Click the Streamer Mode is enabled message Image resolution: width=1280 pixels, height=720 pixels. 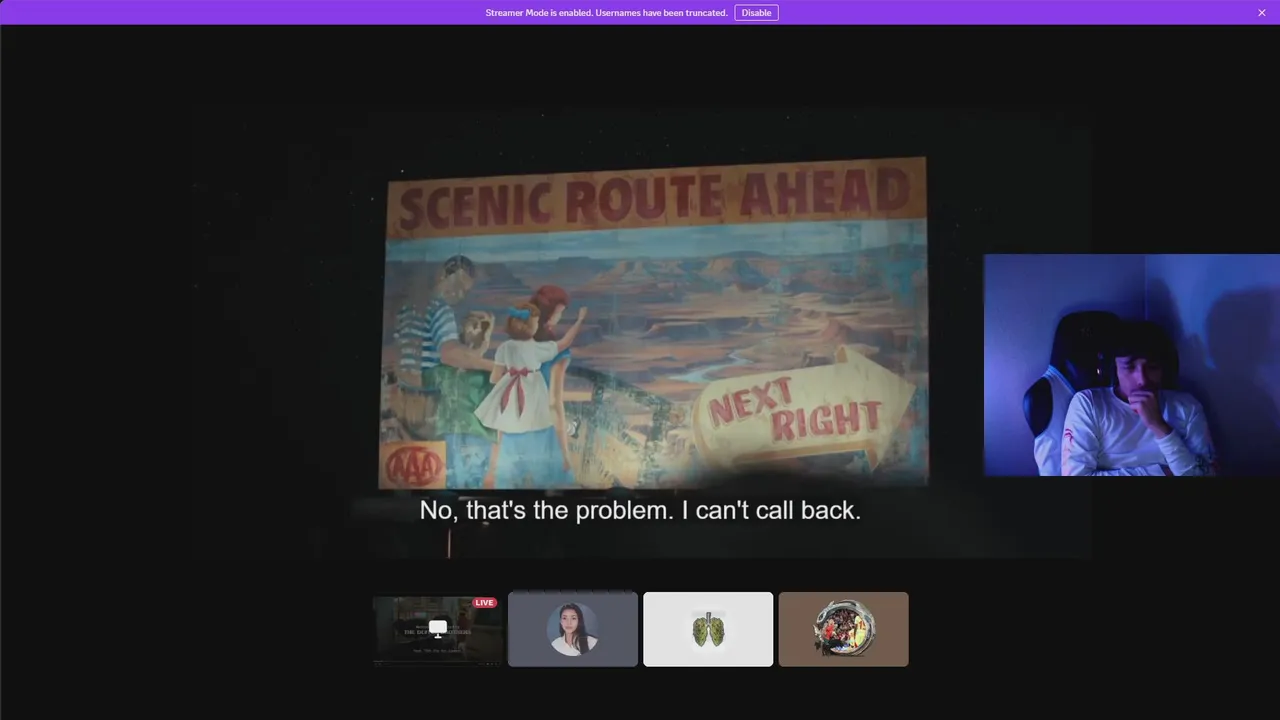click(x=606, y=13)
